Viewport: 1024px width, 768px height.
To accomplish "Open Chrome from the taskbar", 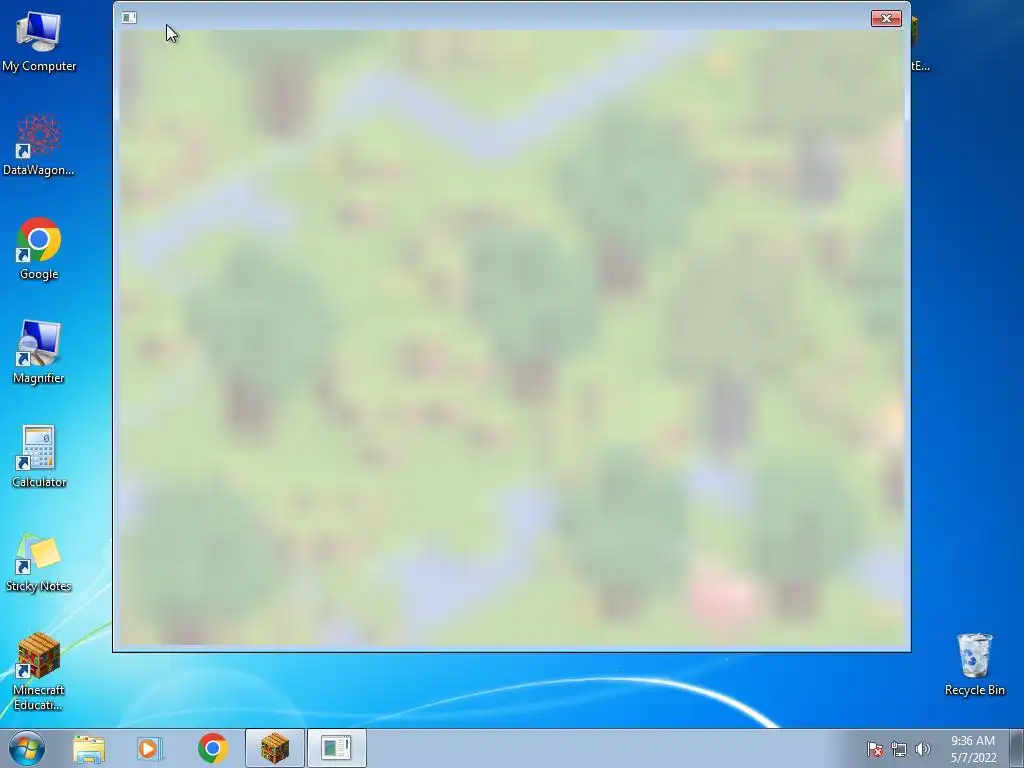I will [x=212, y=748].
